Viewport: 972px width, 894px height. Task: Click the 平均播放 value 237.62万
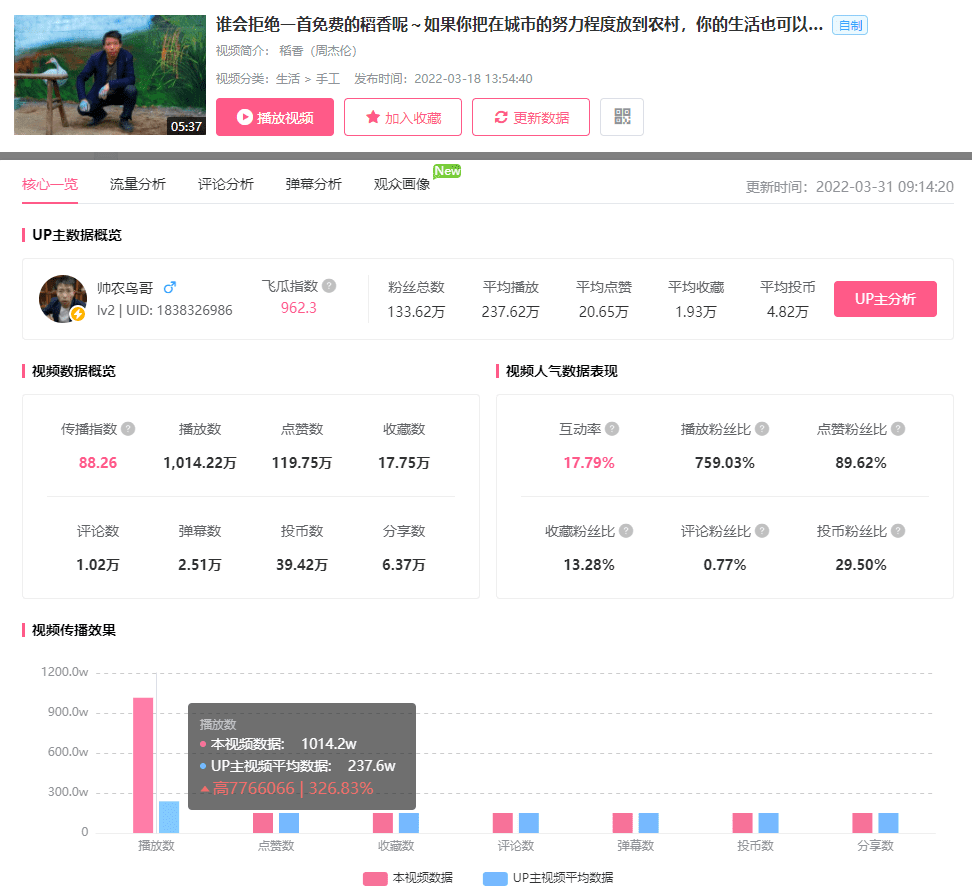point(510,312)
